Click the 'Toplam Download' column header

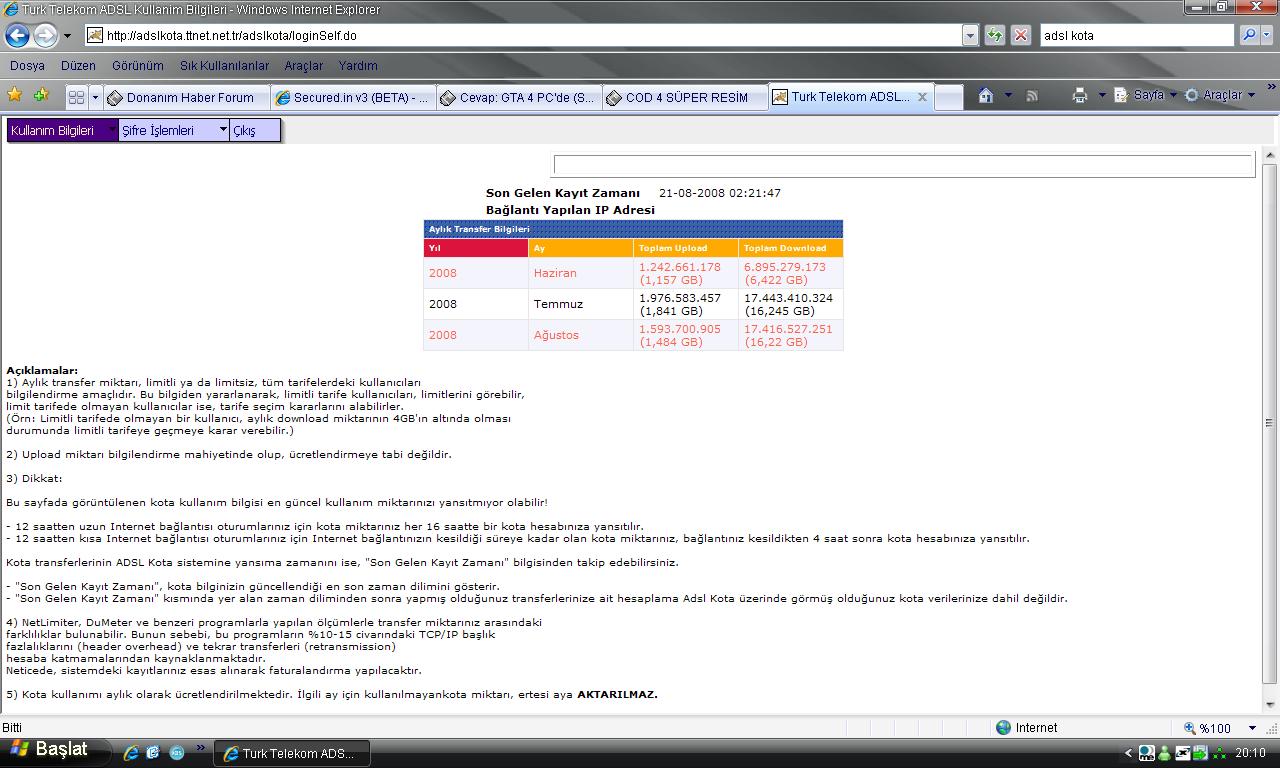coord(790,248)
